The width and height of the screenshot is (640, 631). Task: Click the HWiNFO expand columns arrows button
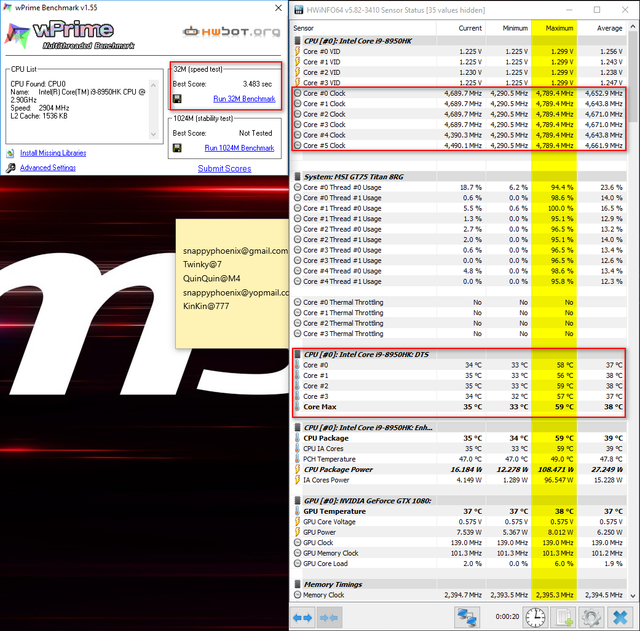303,618
